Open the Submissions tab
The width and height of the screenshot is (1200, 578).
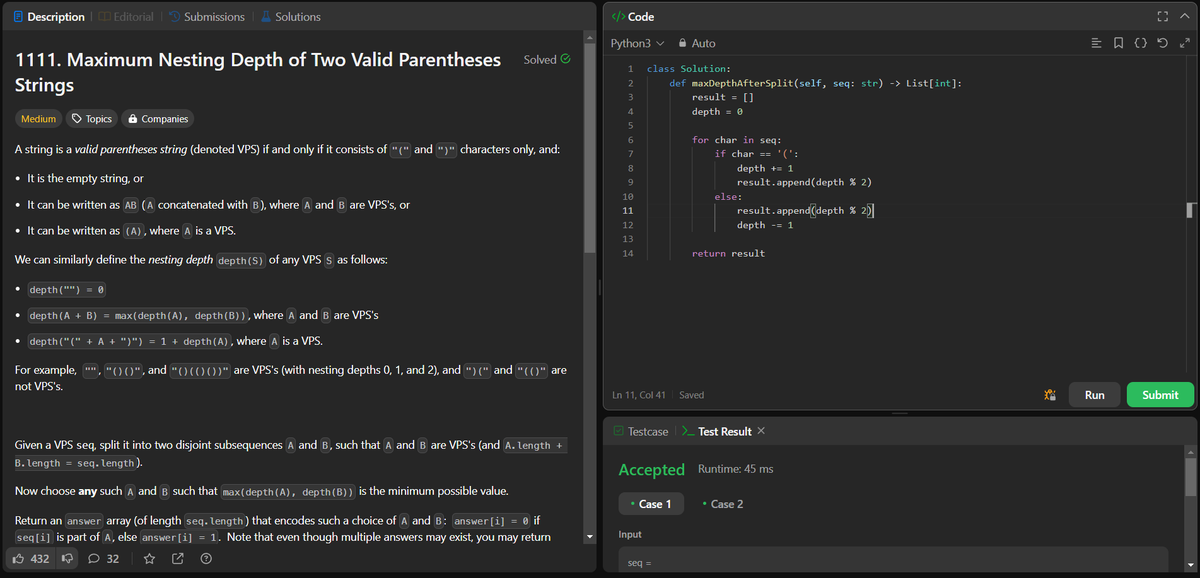click(x=206, y=17)
